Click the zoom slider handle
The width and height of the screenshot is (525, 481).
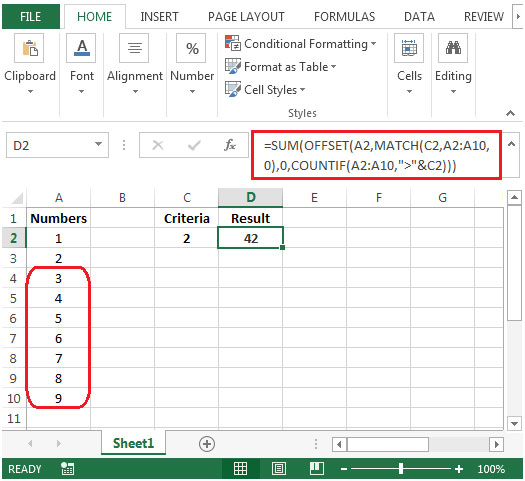pyautogui.click(x=401, y=469)
